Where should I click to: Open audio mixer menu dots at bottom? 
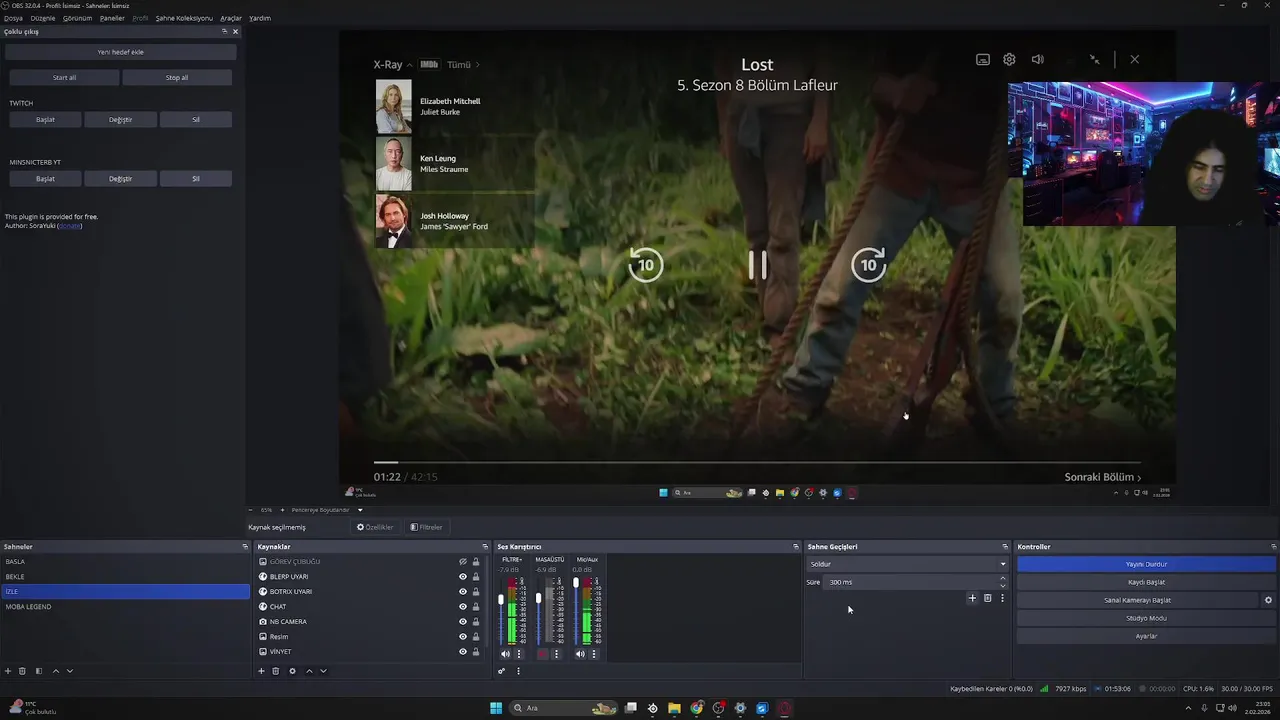click(518, 671)
